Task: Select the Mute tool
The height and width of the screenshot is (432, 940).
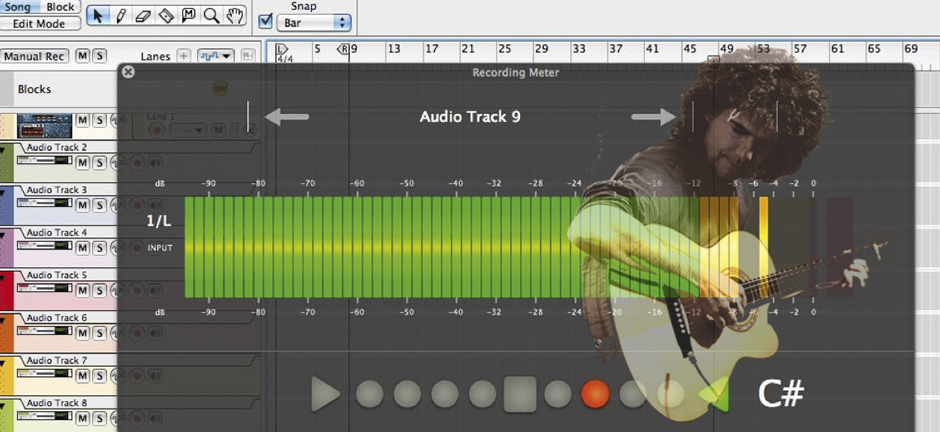Action: pos(188,16)
